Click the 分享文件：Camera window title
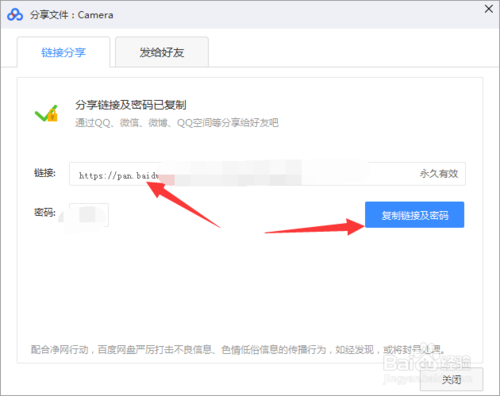The width and height of the screenshot is (500, 396). [x=72, y=15]
